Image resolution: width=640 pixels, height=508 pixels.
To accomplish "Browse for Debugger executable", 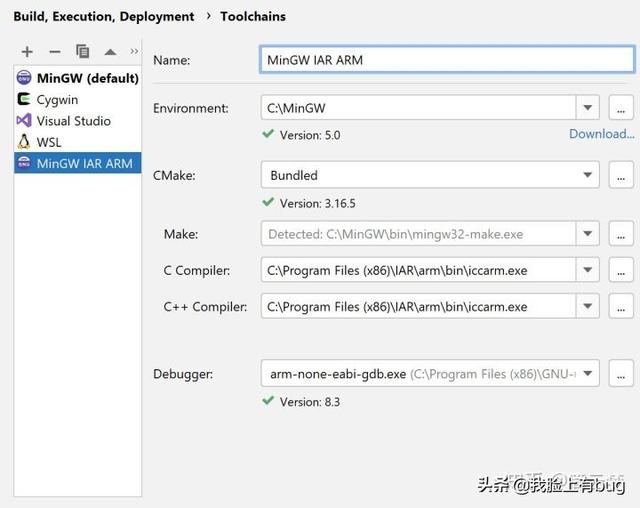I will pyautogui.click(x=621, y=373).
